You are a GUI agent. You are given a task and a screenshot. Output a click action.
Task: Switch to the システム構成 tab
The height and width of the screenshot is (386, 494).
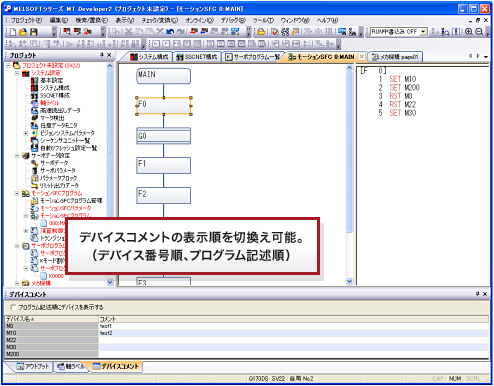click(149, 57)
